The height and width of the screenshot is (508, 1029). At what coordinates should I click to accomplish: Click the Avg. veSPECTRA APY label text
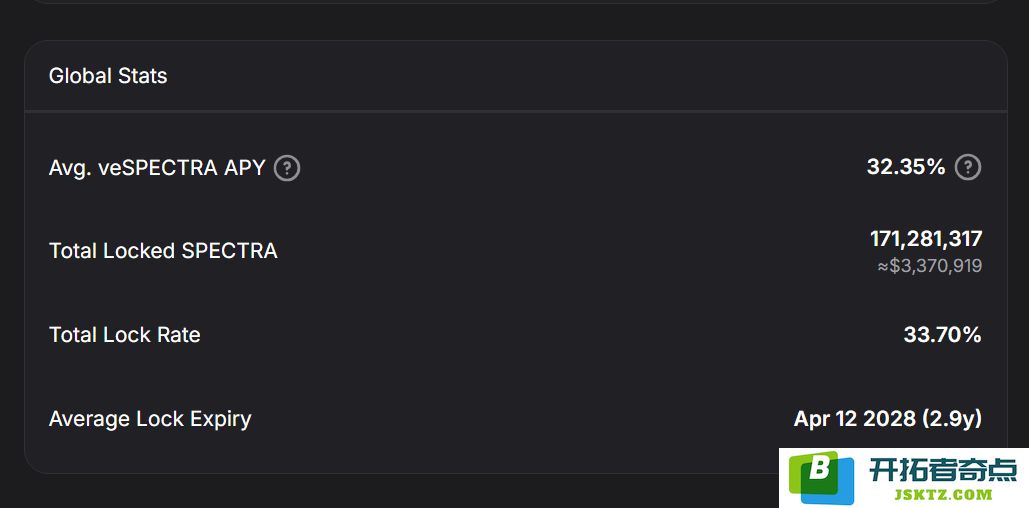tap(157, 168)
